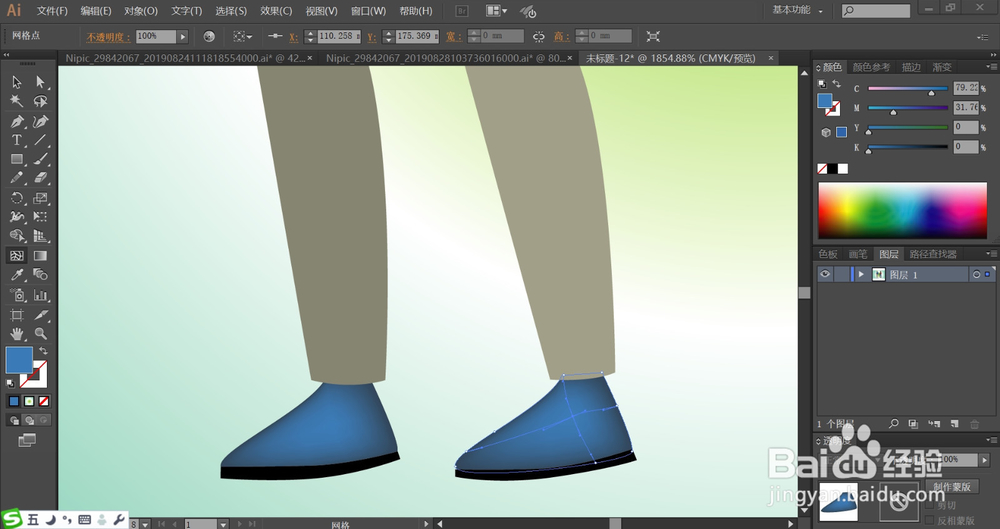The width and height of the screenshot is (1000, 529).
Task: Select the Line Segment tool
Action: (40, 140)
